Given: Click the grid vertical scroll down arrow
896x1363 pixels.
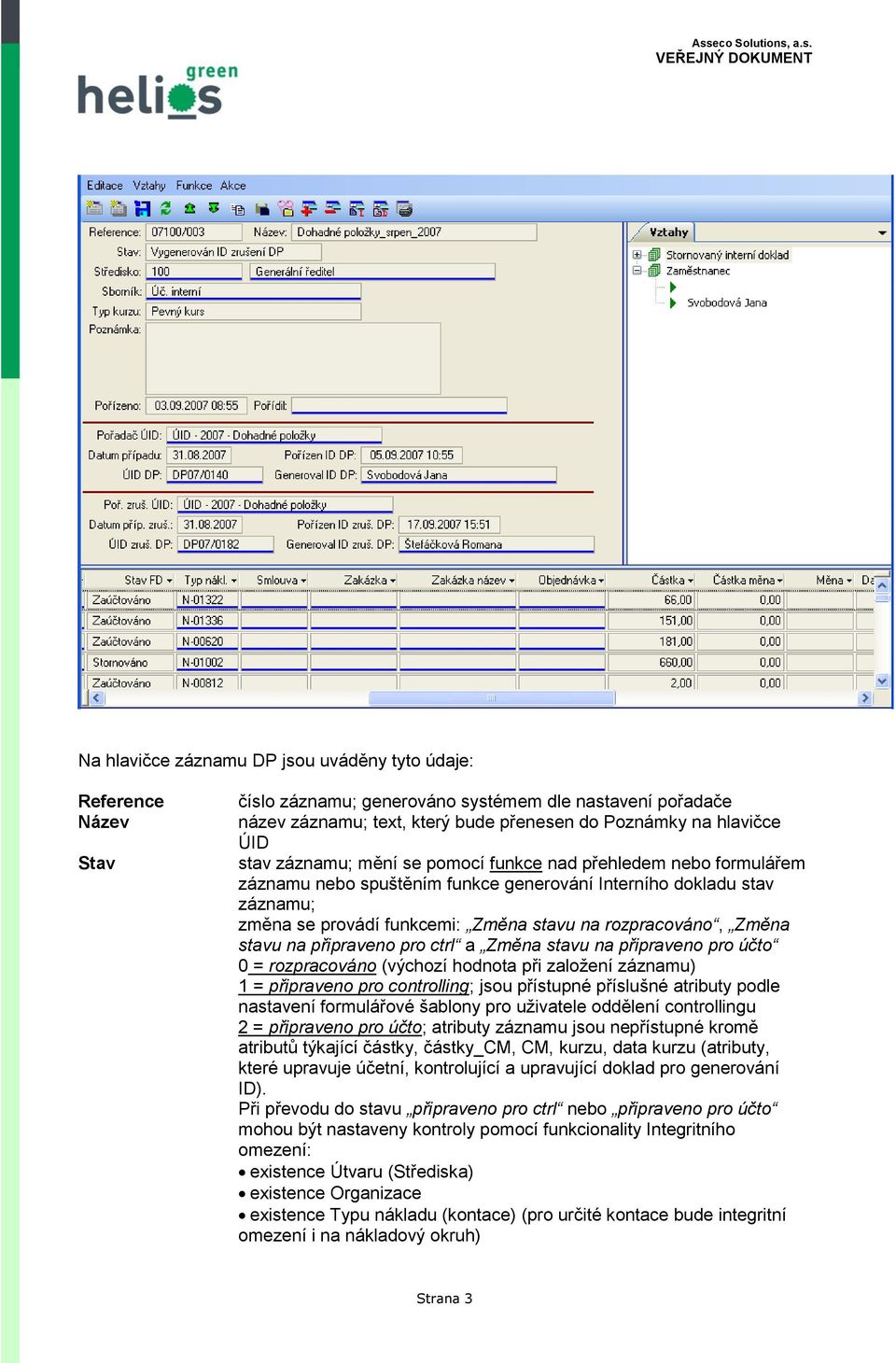Looking at the screenshot, I should click(x=883, y=682).
